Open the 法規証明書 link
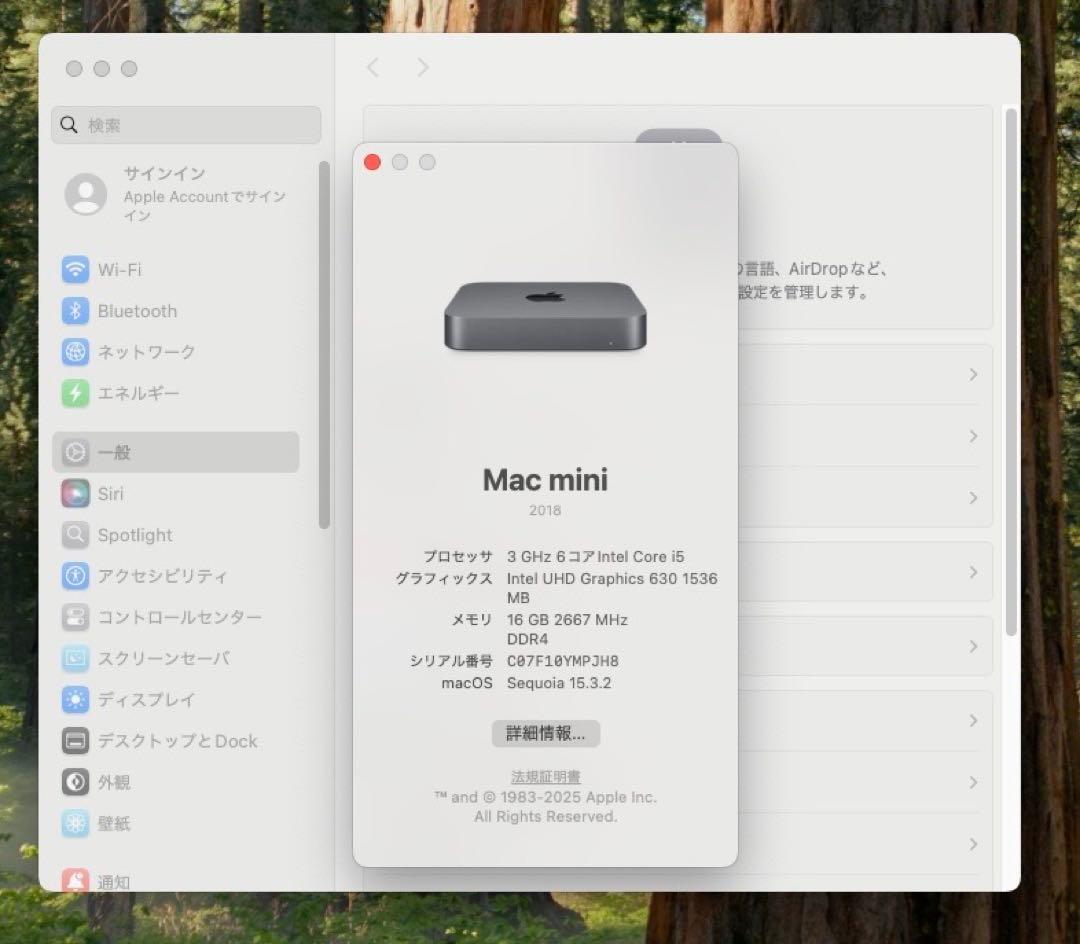 (x=545, y=776)
